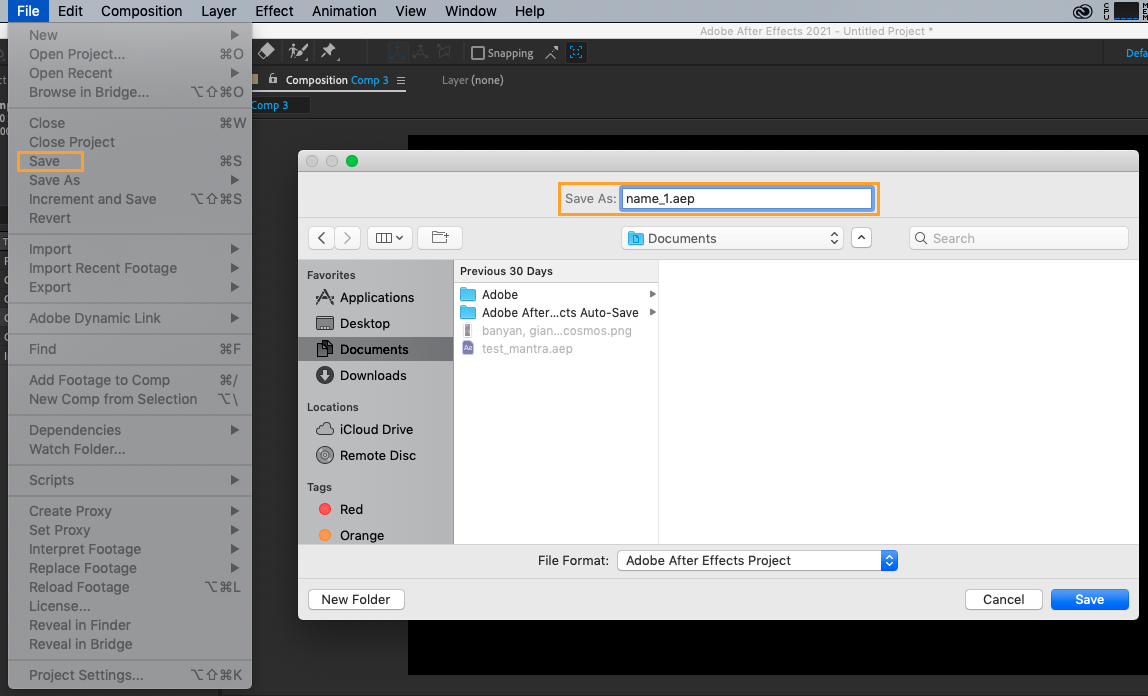Toggle the composition panel lock icon
Image resolution: width=1148 pixels, height=696 pixels.
pos(272,79)
